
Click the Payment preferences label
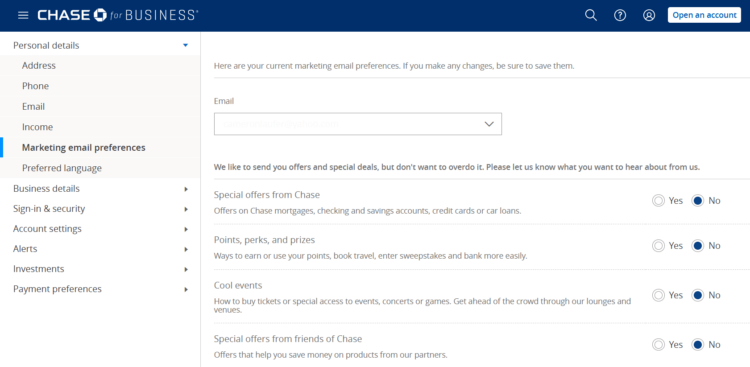coord(57,289)
